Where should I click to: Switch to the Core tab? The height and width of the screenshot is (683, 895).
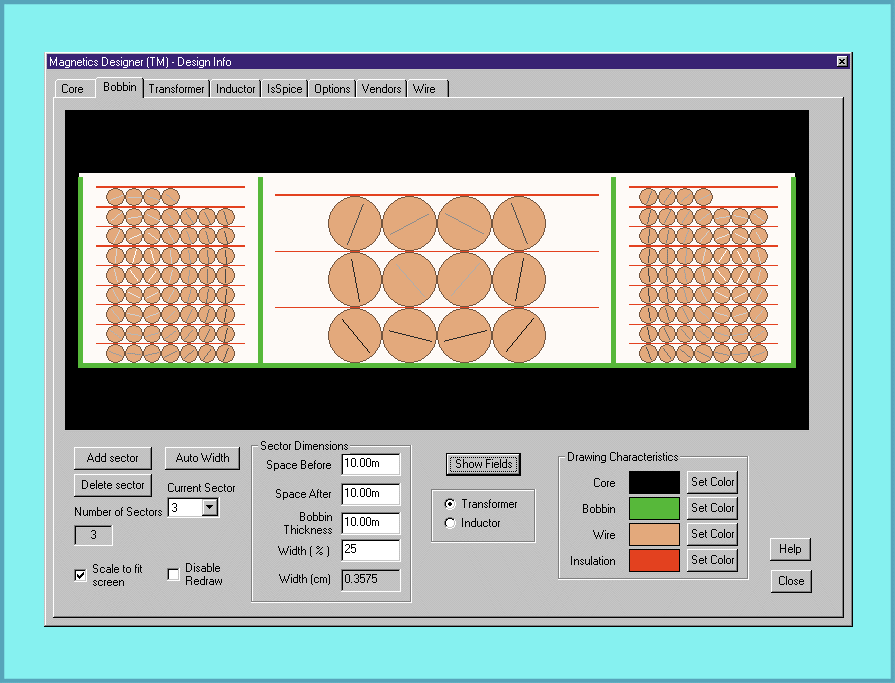(x=72, y=89)
